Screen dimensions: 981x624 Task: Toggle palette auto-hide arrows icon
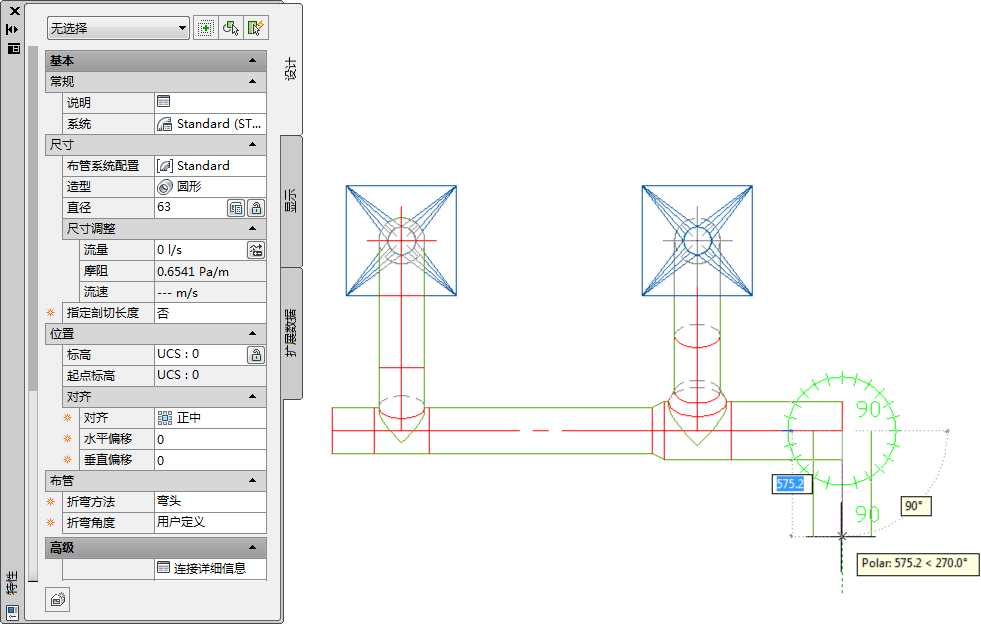click(x=13, y=29)
